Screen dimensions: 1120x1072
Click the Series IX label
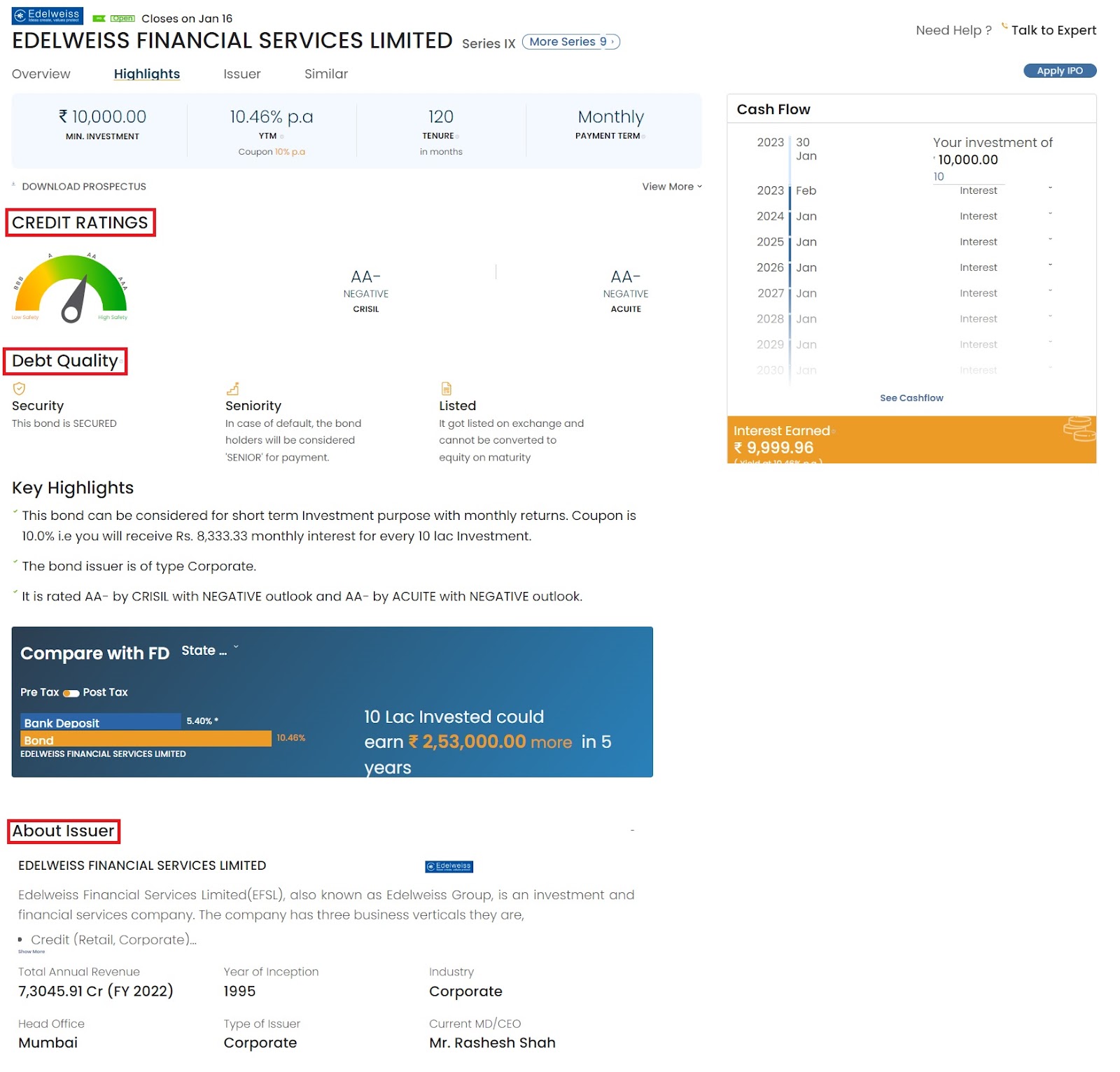click(489, 43)
